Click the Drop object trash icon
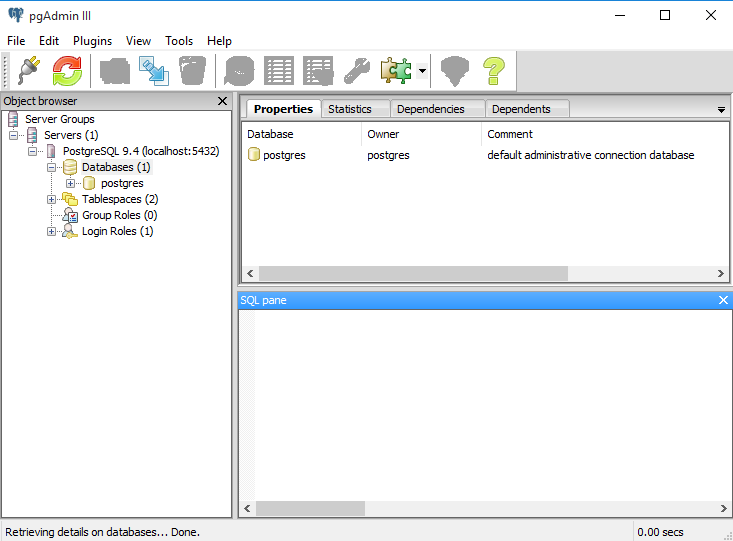Viewport: 733px width, 541px height. 193,71
